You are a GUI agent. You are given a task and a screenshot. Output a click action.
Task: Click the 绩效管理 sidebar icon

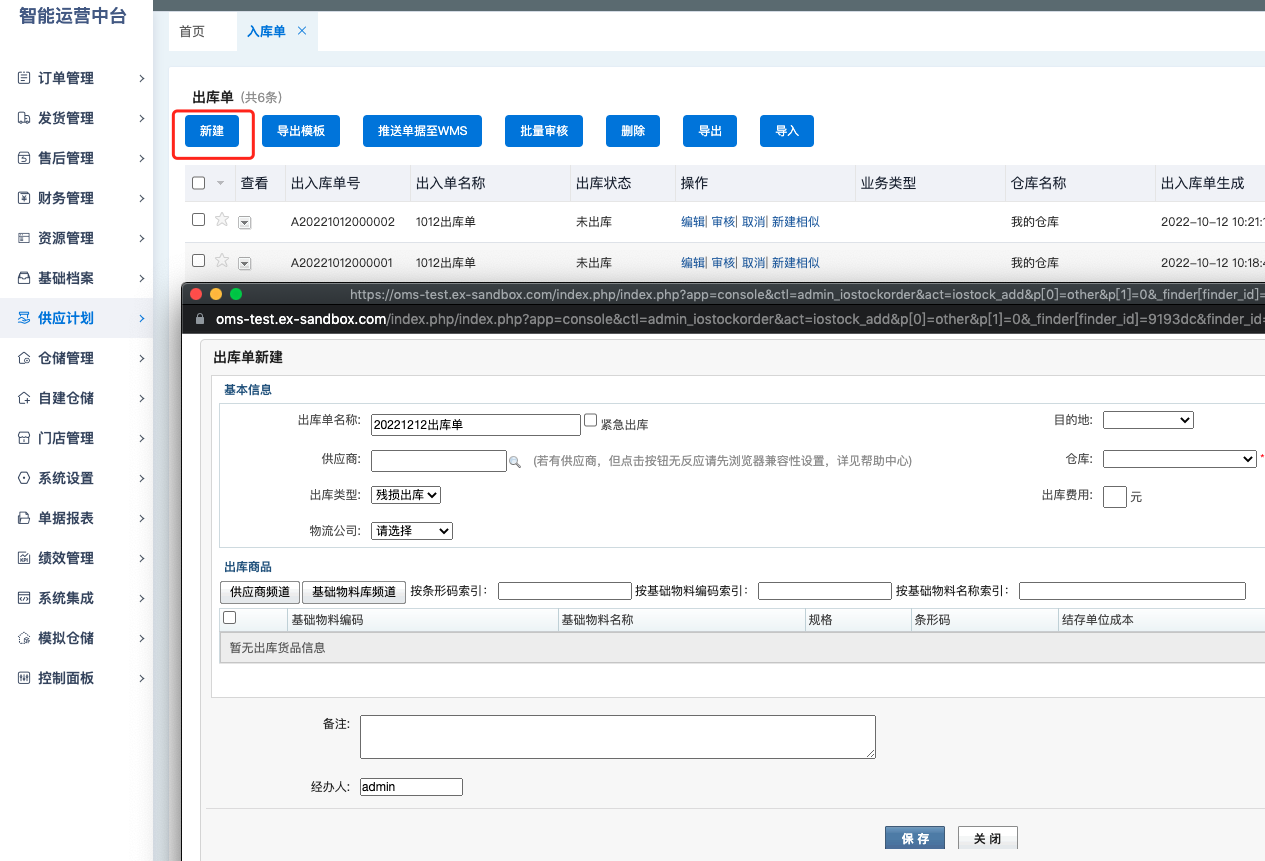click(24, 558)
